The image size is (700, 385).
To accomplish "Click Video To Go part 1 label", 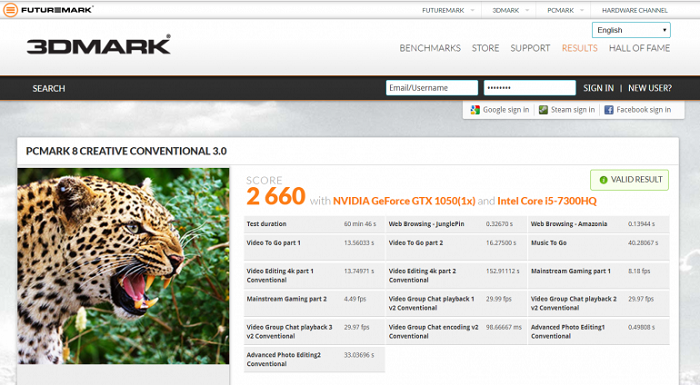I will point(273,243).
